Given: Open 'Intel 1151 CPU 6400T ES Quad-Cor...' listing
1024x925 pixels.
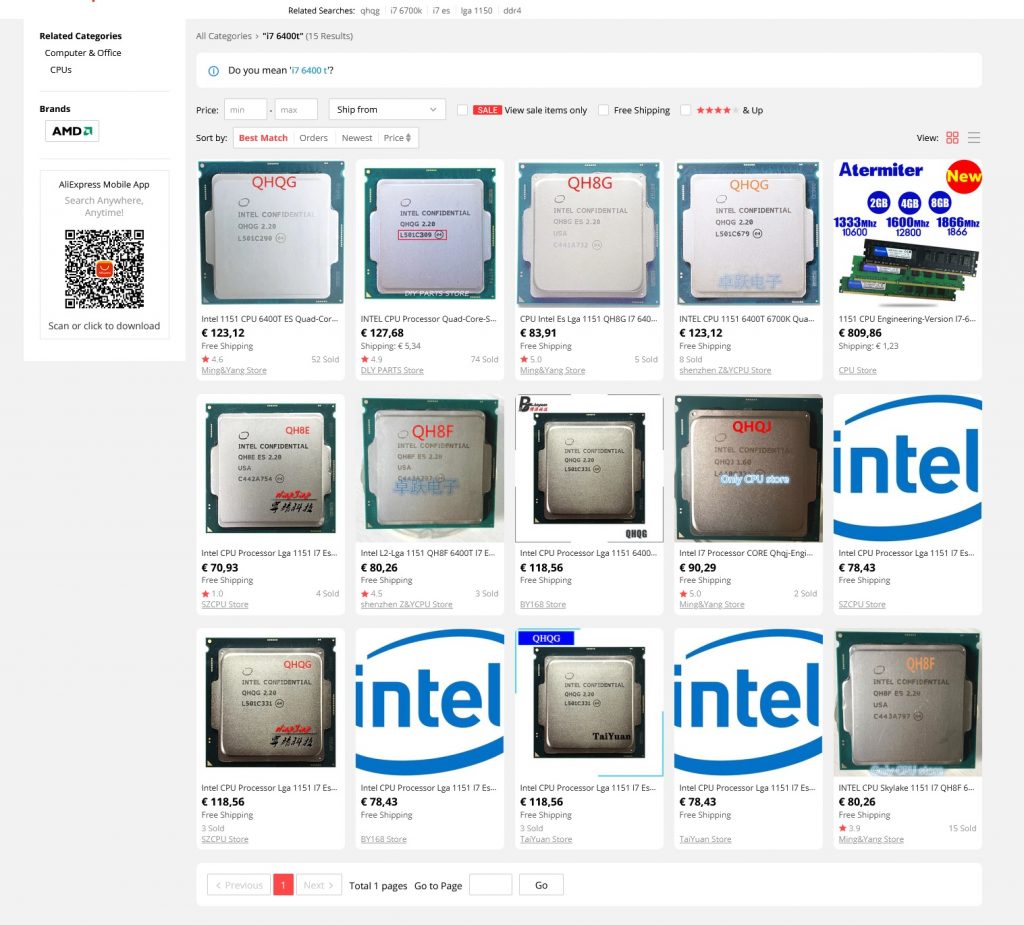Looking at the screenshot, I should coord(270,319).
